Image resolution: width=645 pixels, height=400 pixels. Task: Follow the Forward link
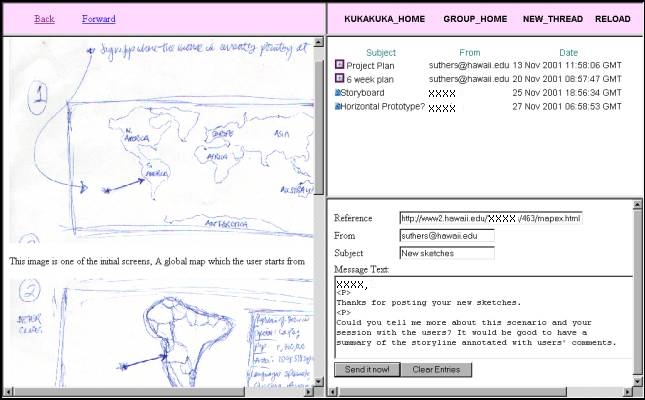pos(98,19)
